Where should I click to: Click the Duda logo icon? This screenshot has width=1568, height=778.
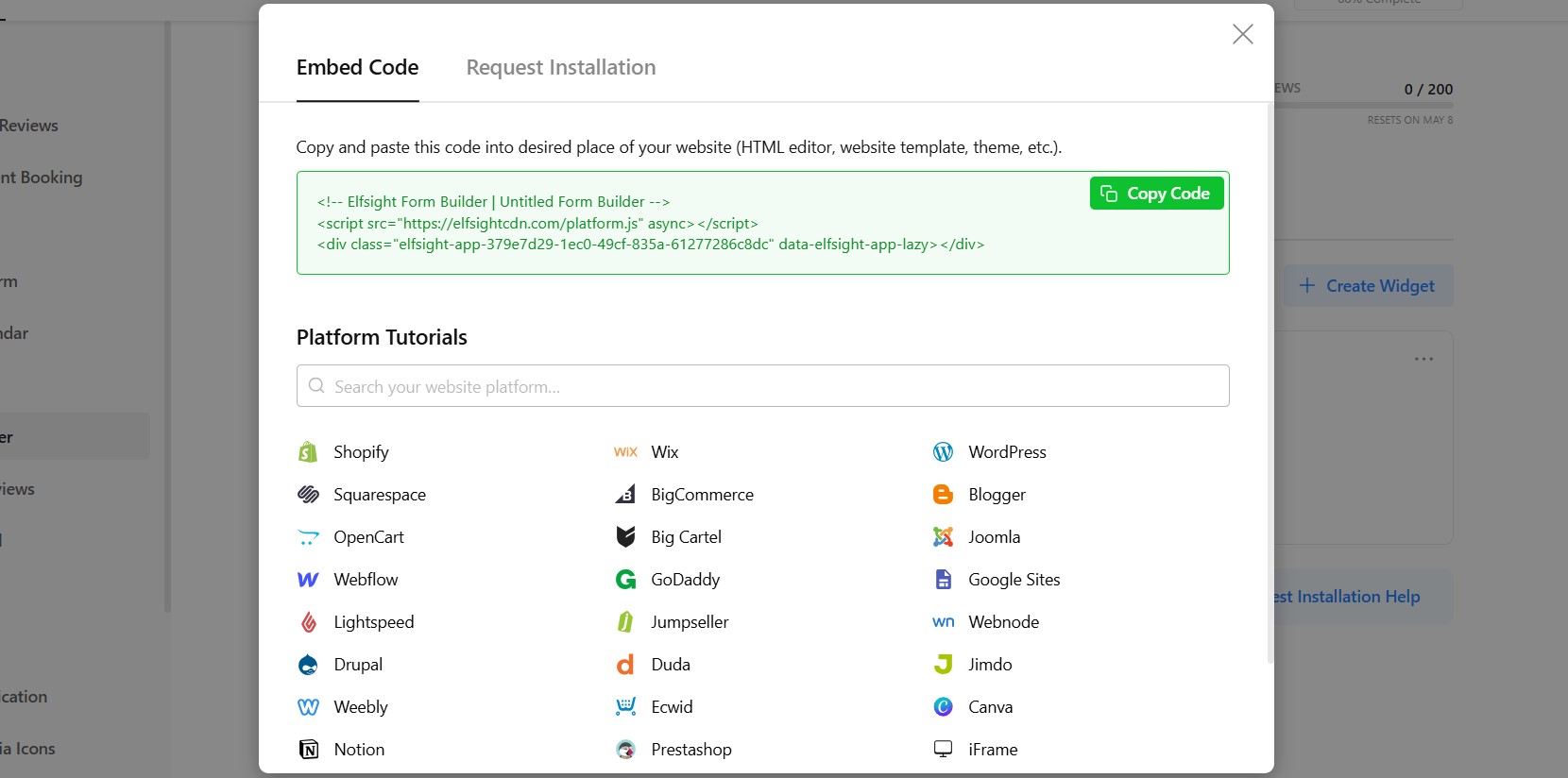click(625, 665)
